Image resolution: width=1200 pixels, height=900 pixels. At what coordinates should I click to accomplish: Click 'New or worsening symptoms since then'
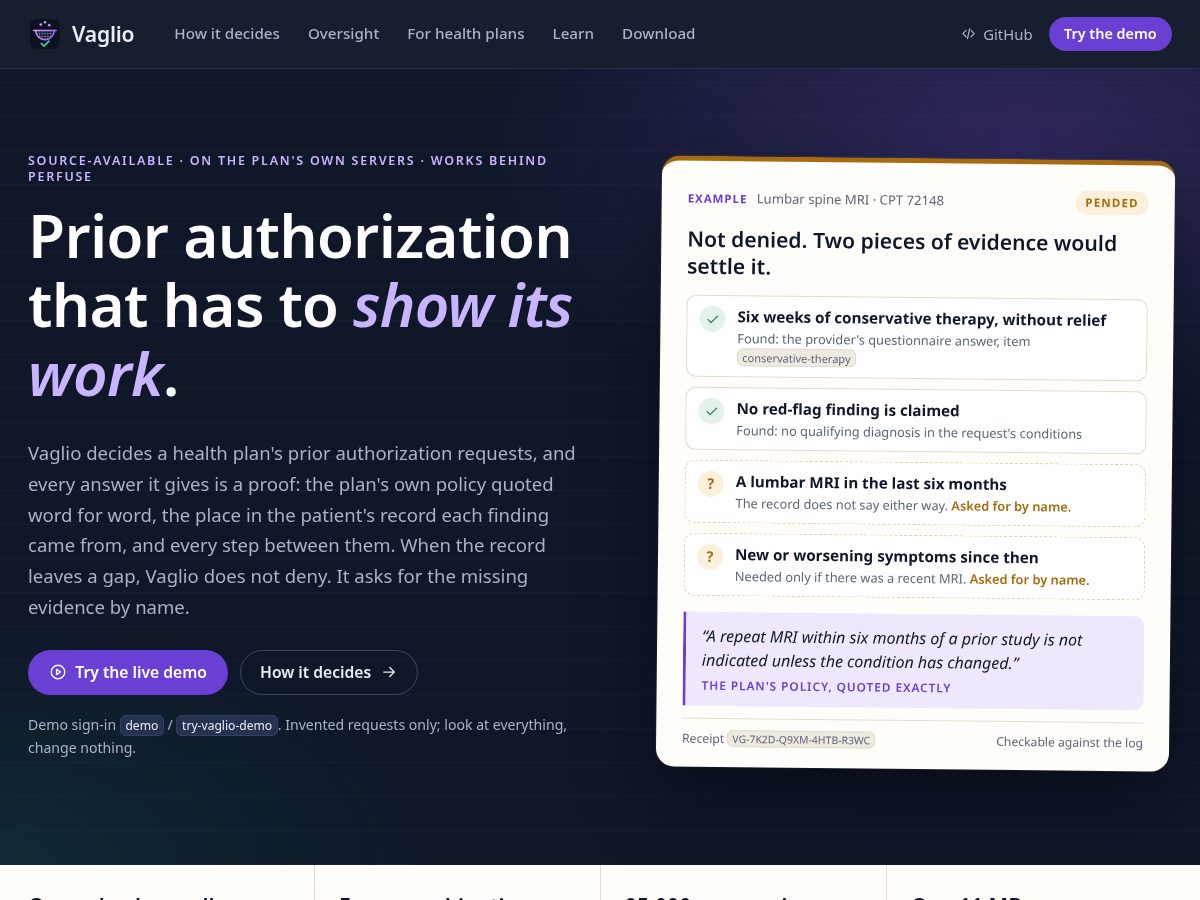(887, 556)
